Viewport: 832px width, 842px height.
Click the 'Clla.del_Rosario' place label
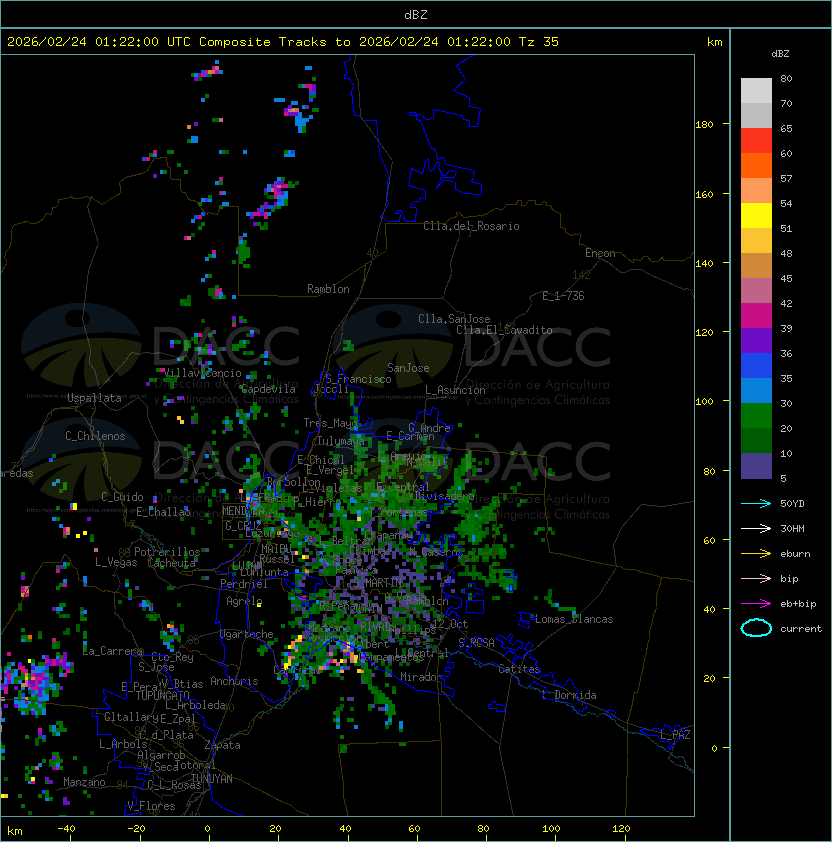click(x=471, y=226)
